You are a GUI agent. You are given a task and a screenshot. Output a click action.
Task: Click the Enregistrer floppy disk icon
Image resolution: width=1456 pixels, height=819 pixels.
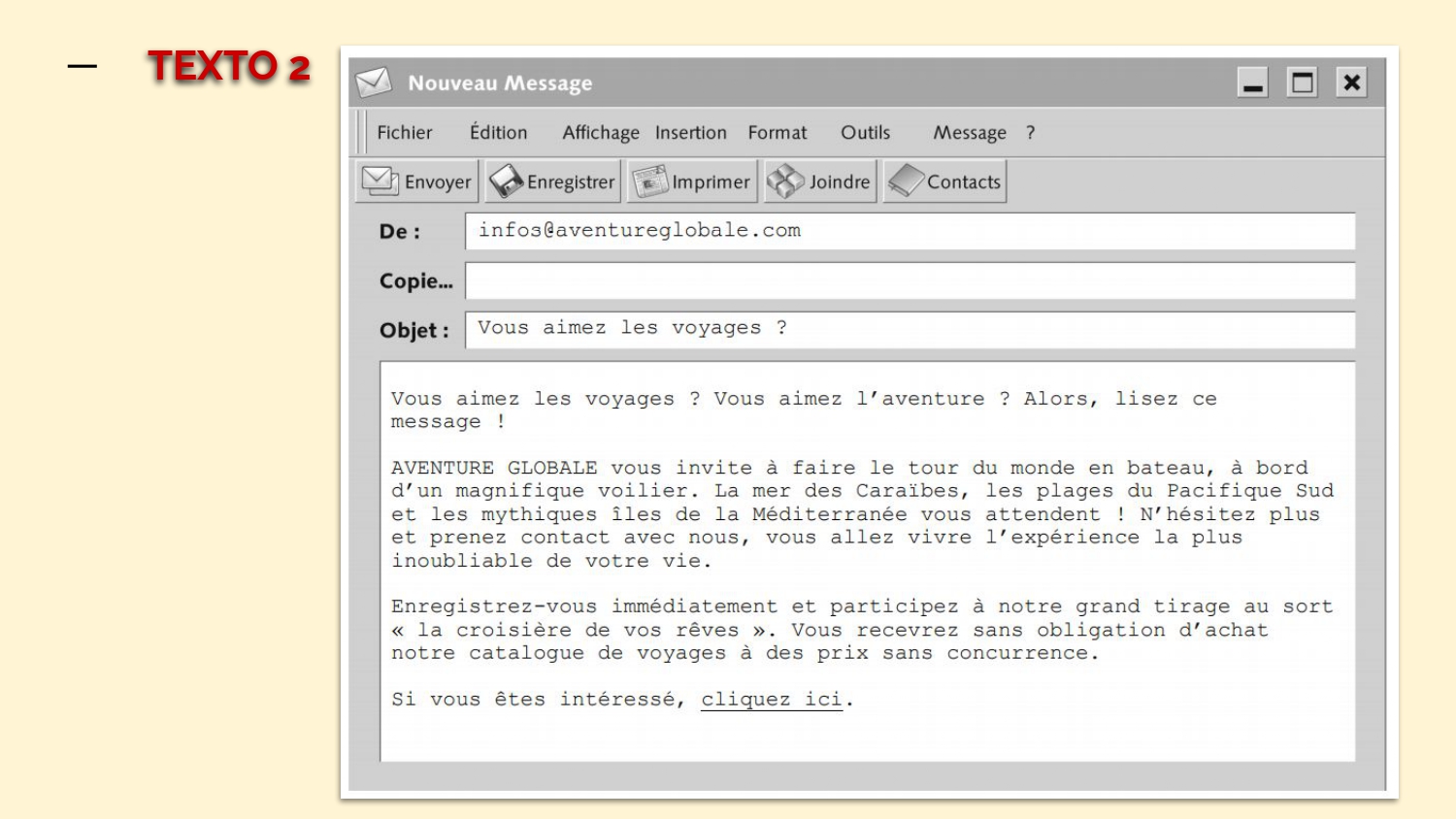coord(506,181)
